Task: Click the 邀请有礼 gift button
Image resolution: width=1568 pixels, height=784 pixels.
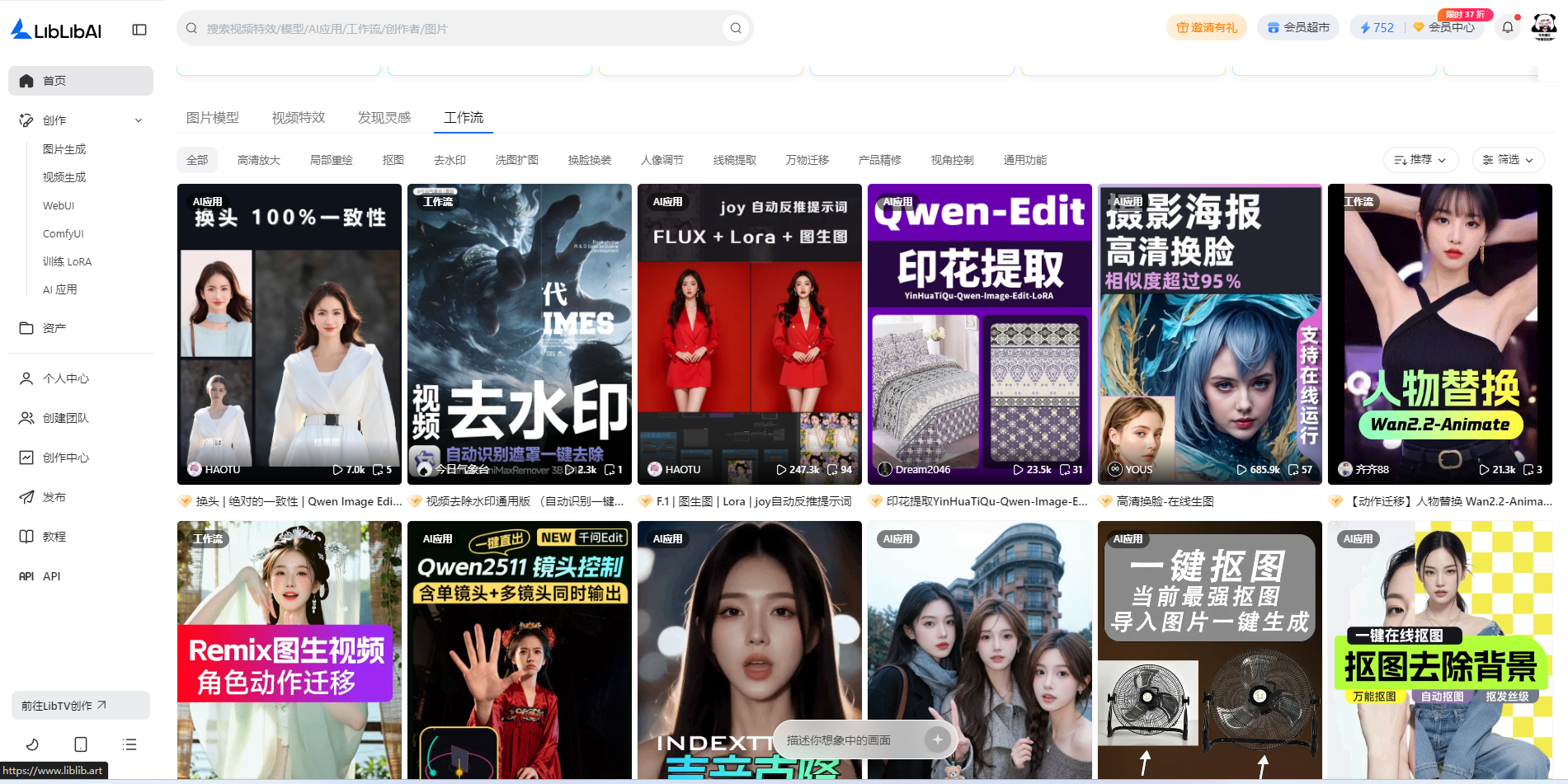Action: 1207,27
